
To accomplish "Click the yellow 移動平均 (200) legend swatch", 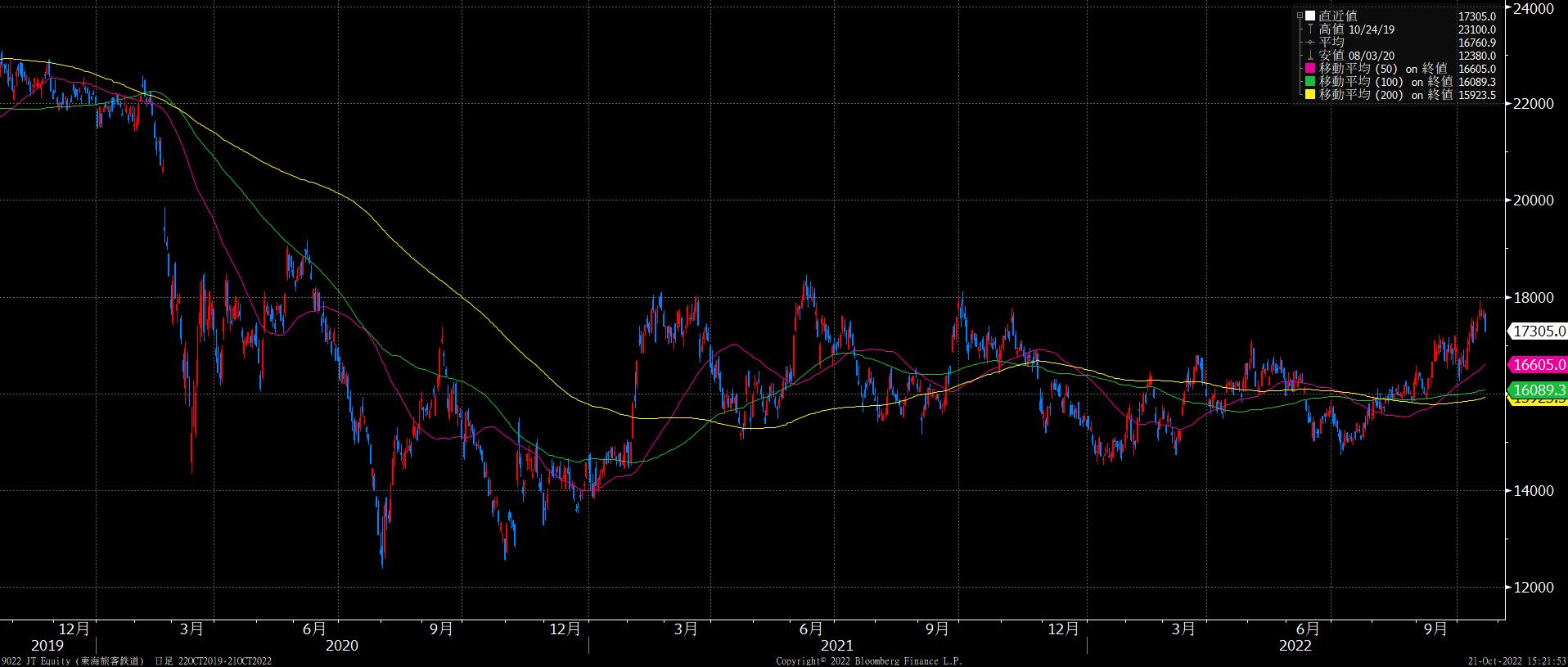I will click(x=1310, y=95).
